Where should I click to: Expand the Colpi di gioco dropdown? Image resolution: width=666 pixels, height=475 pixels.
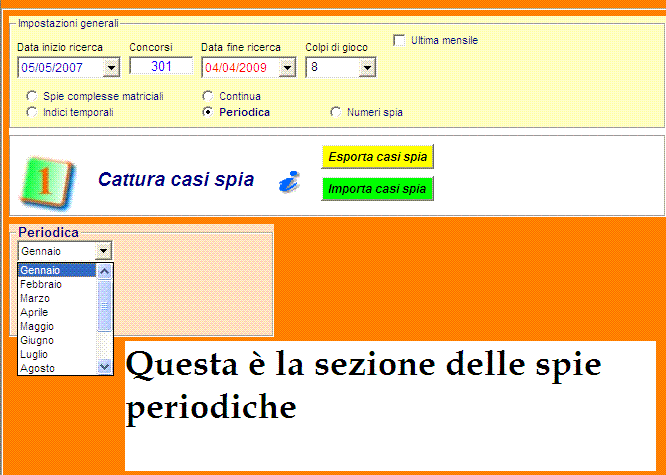pyautogui.click(x=367, y=68)
